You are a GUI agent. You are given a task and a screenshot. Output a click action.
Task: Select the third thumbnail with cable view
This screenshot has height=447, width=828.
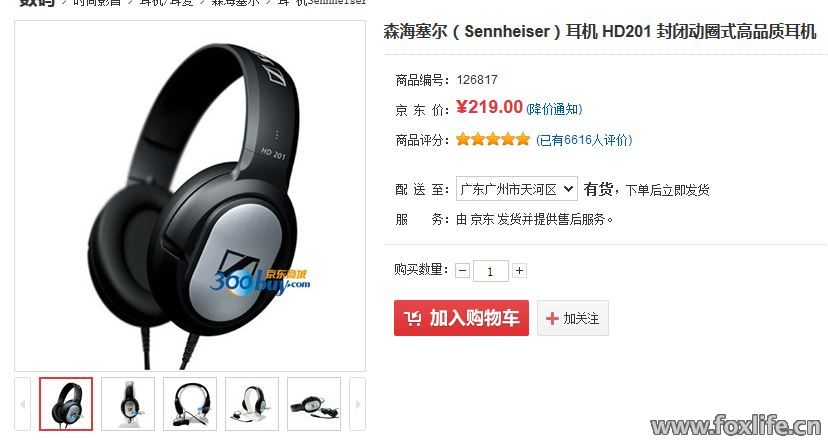190,404
